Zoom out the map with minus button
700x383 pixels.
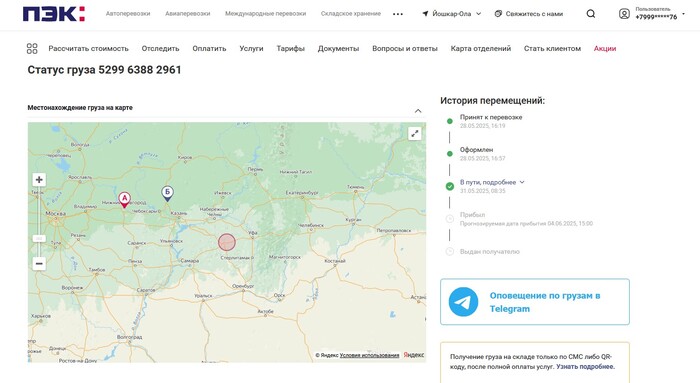39,263
